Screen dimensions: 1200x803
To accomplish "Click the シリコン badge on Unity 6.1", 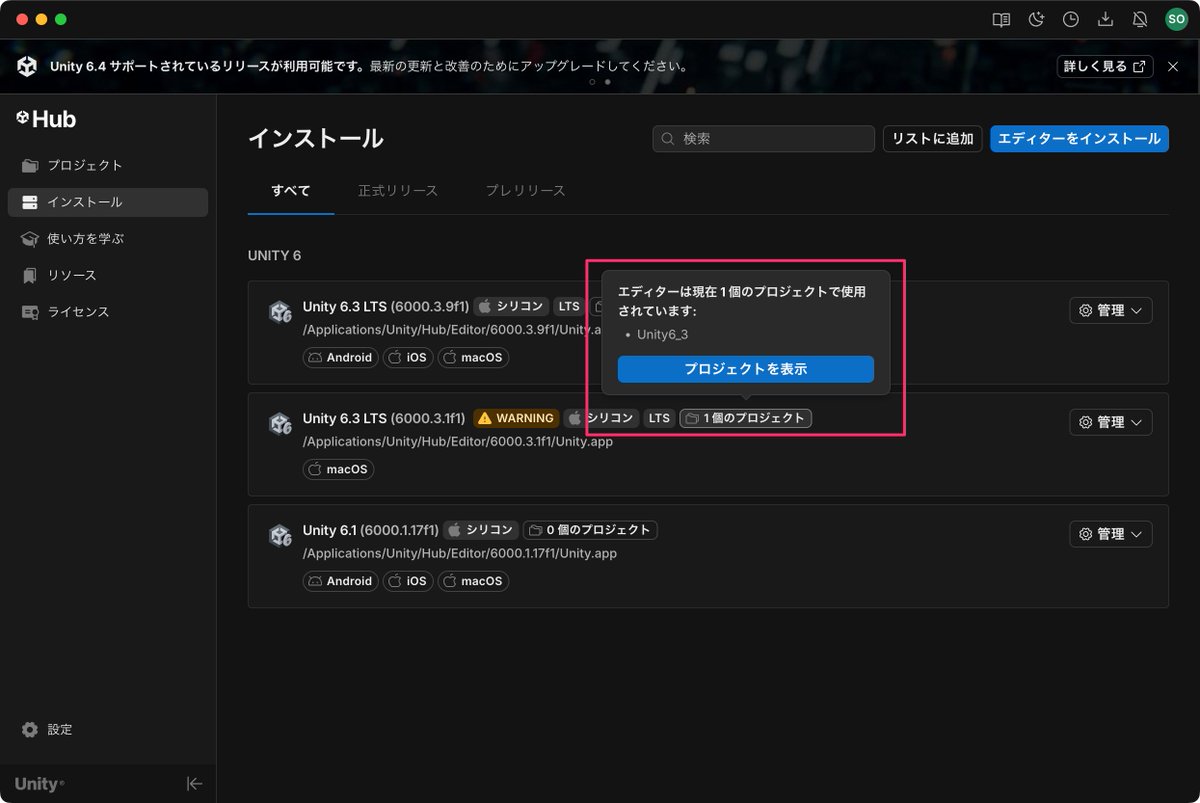I will [x=481, y=530].
